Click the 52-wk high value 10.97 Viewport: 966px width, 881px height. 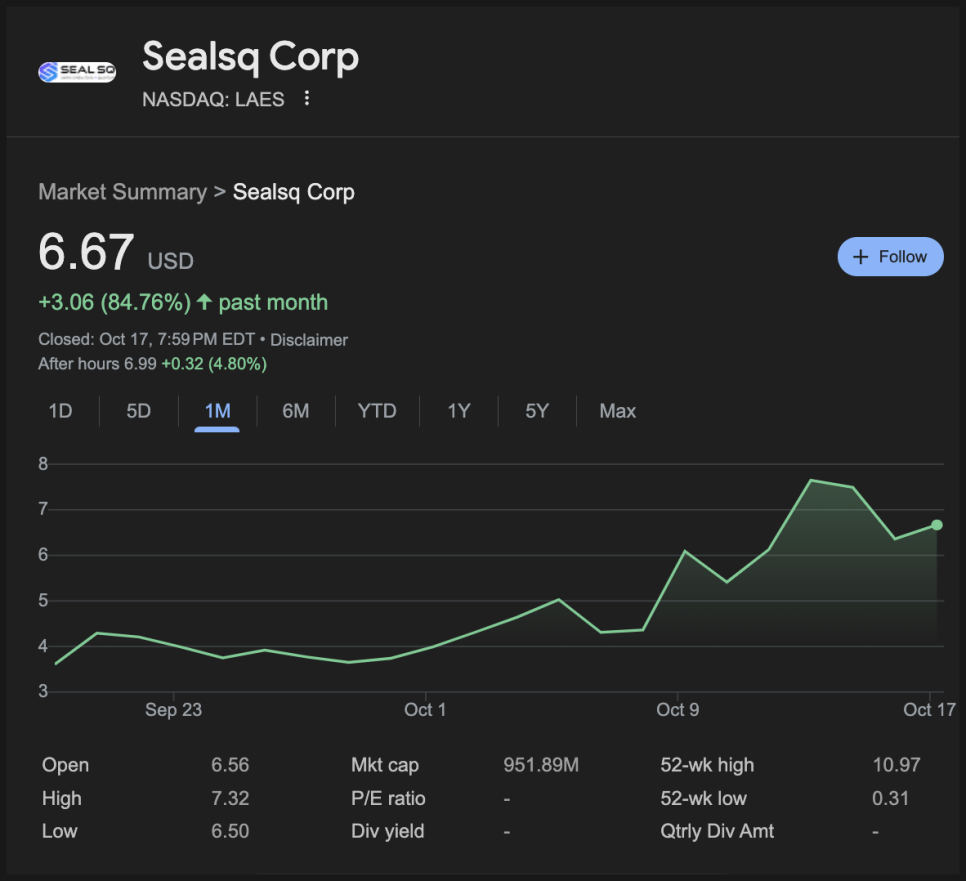click(896, 766)
